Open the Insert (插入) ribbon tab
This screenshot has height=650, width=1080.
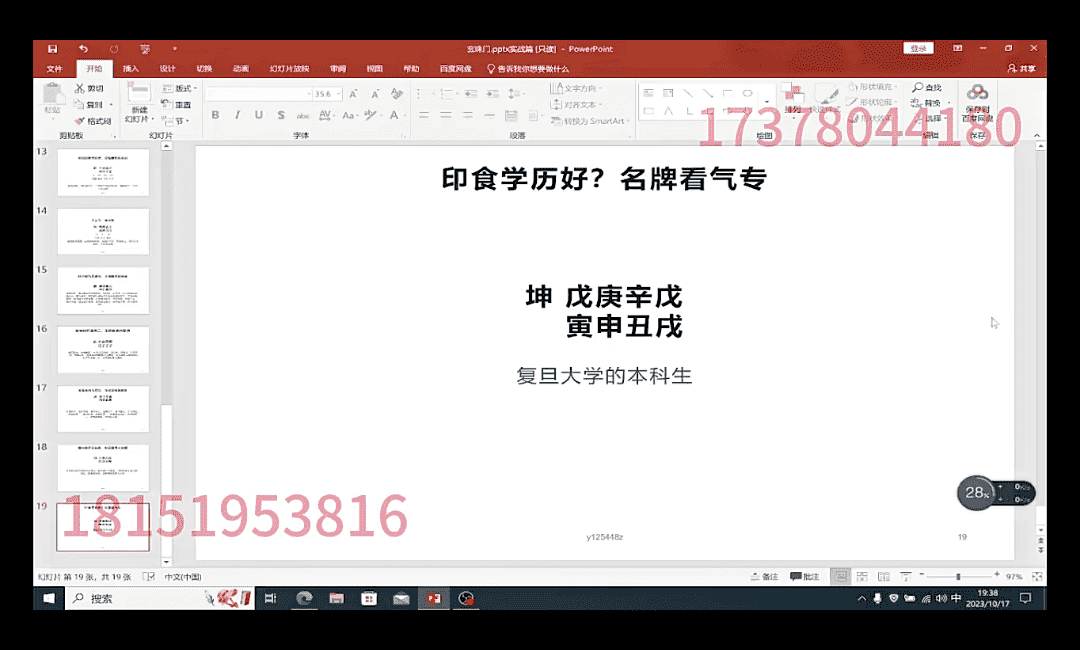[131, 69]
